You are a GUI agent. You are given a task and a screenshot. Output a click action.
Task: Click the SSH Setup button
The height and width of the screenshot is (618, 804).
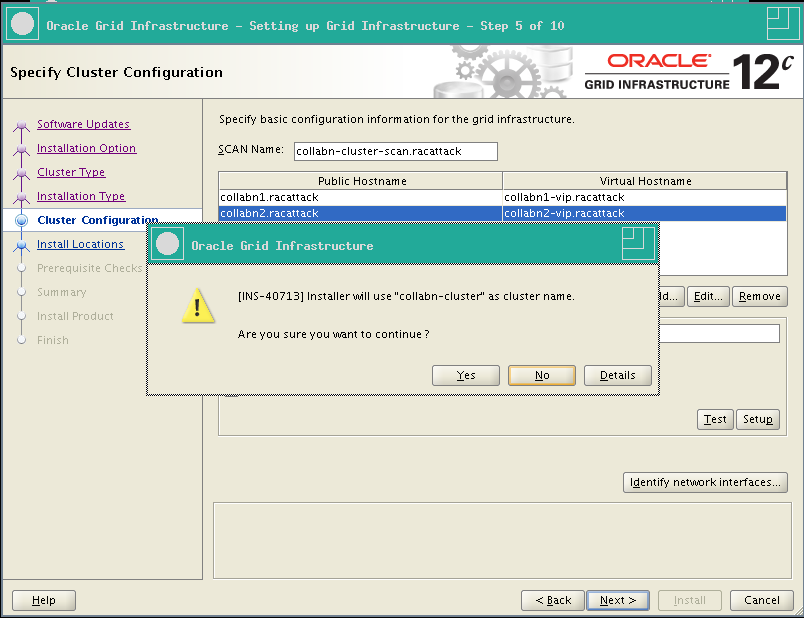pyautogui.click(x=757, y=420)
